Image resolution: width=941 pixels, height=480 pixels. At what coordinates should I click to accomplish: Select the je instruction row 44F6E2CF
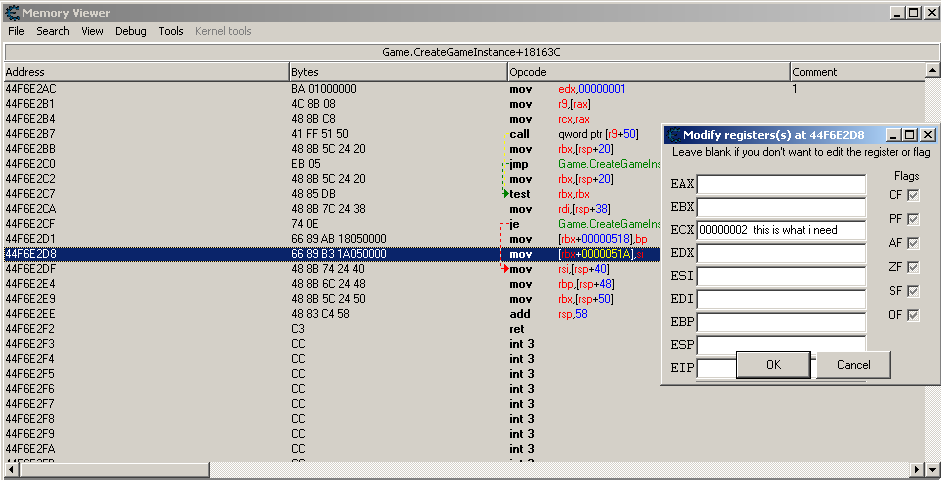tap(333, 224)
